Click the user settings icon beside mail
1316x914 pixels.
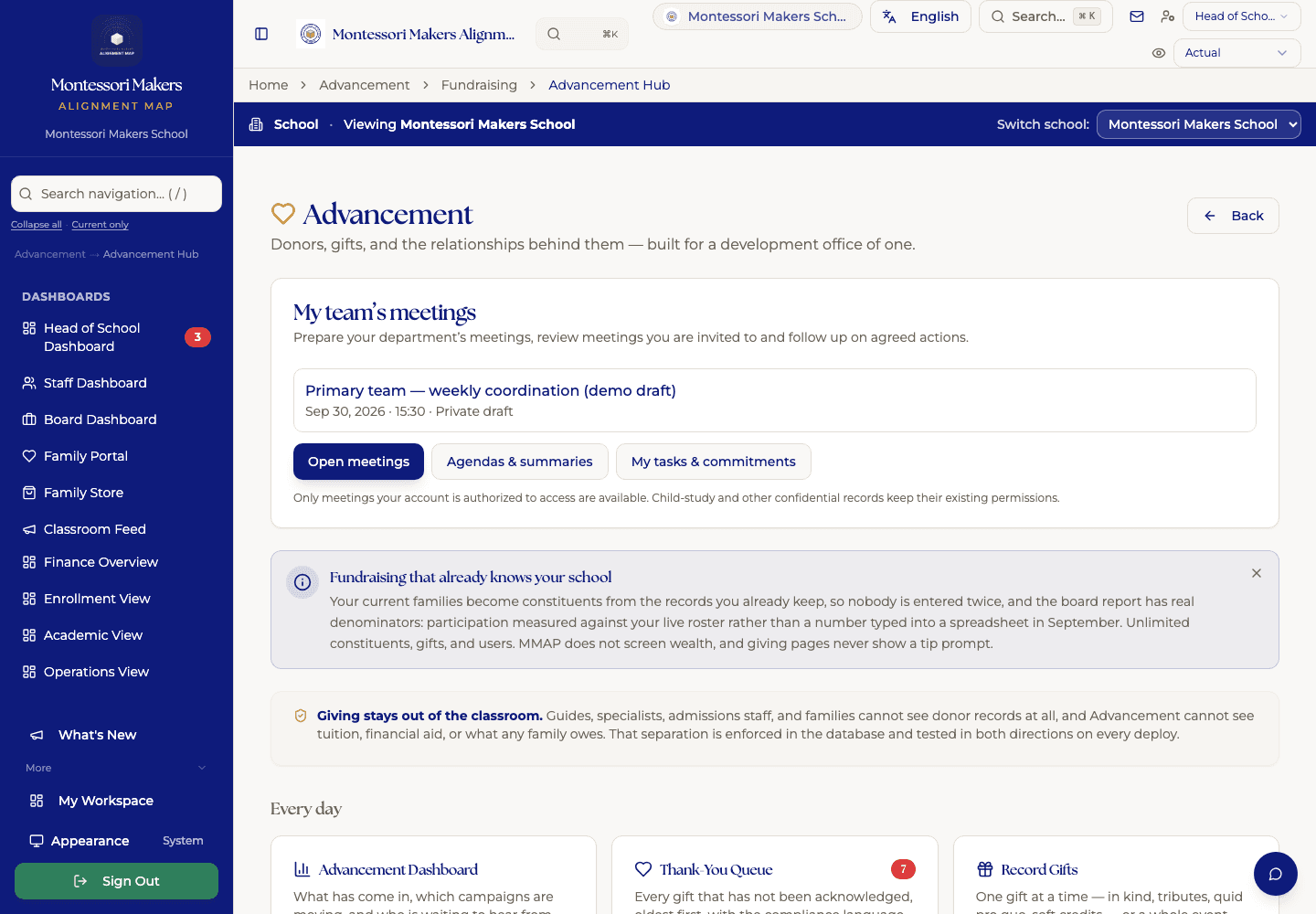tap(1167, 16)
